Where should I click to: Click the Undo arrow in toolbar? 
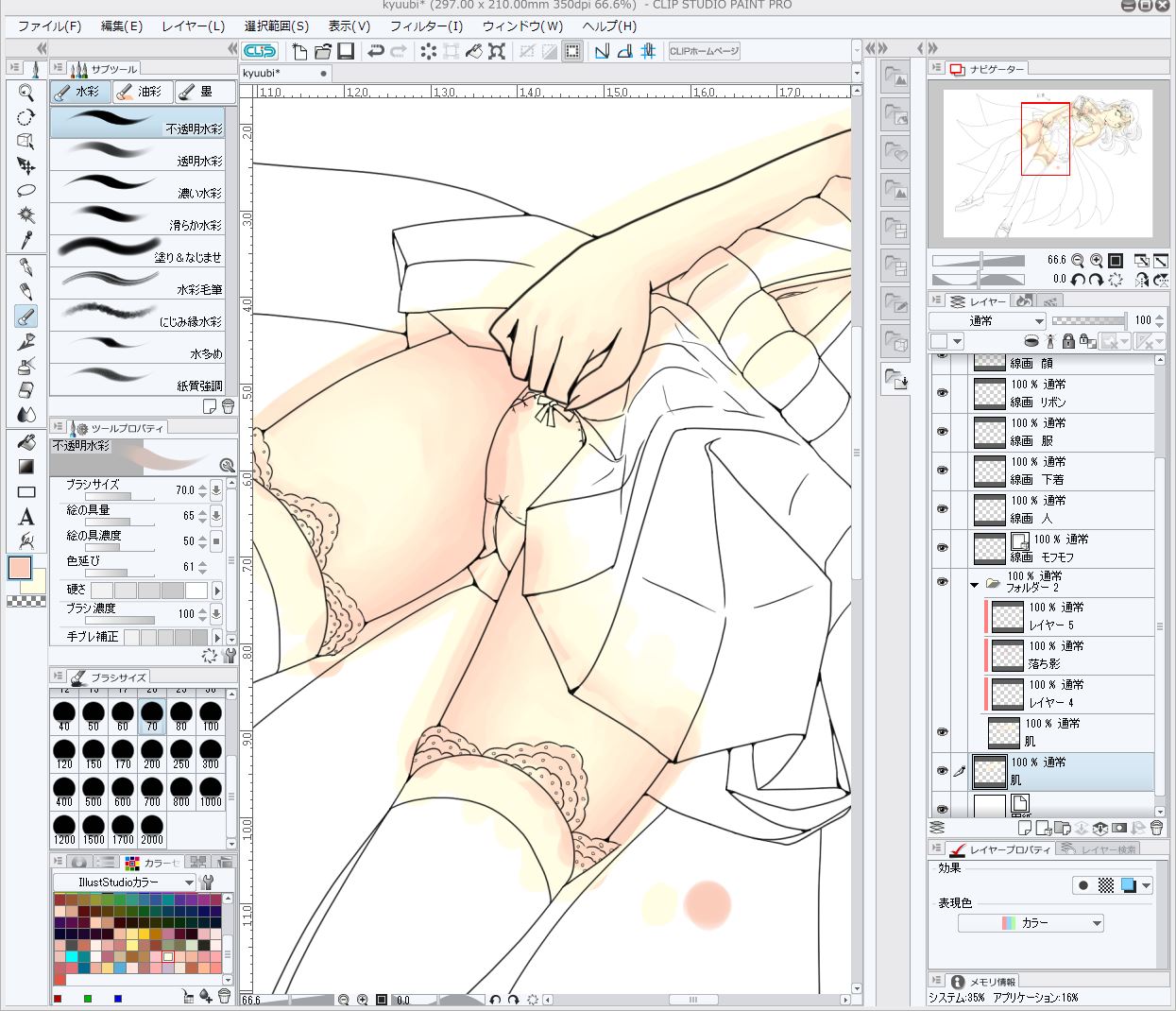[376, 51]
